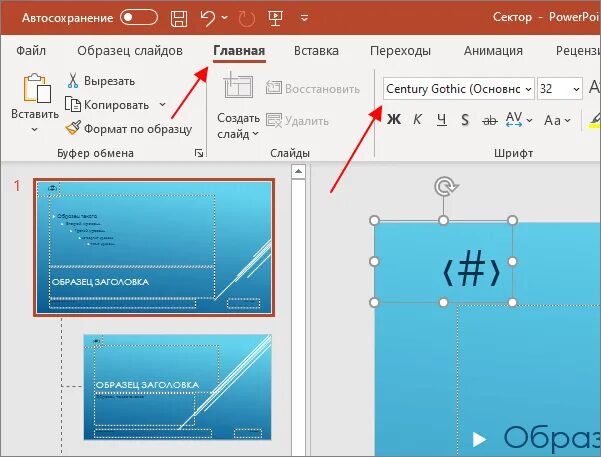Image resolution: width=601 pixels, height=457 pixels.
Task: Open the Файл tab
Action: tap(31, 51)
